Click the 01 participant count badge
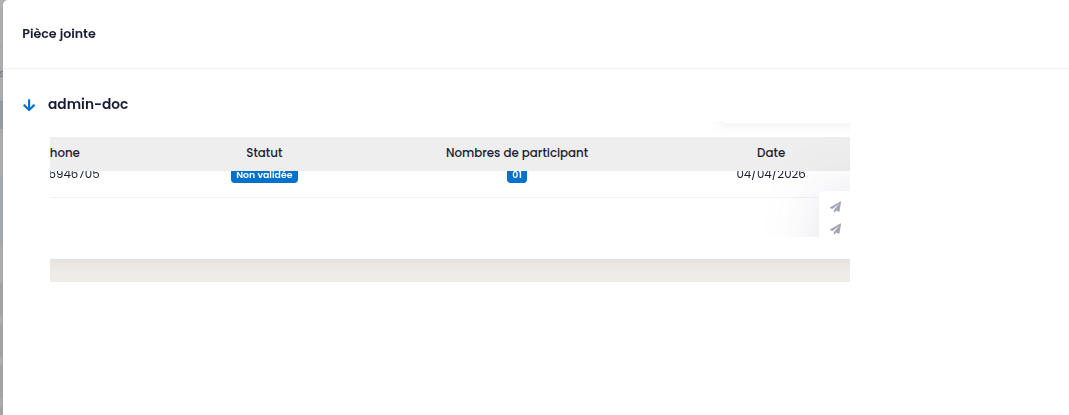 point(516,176)
